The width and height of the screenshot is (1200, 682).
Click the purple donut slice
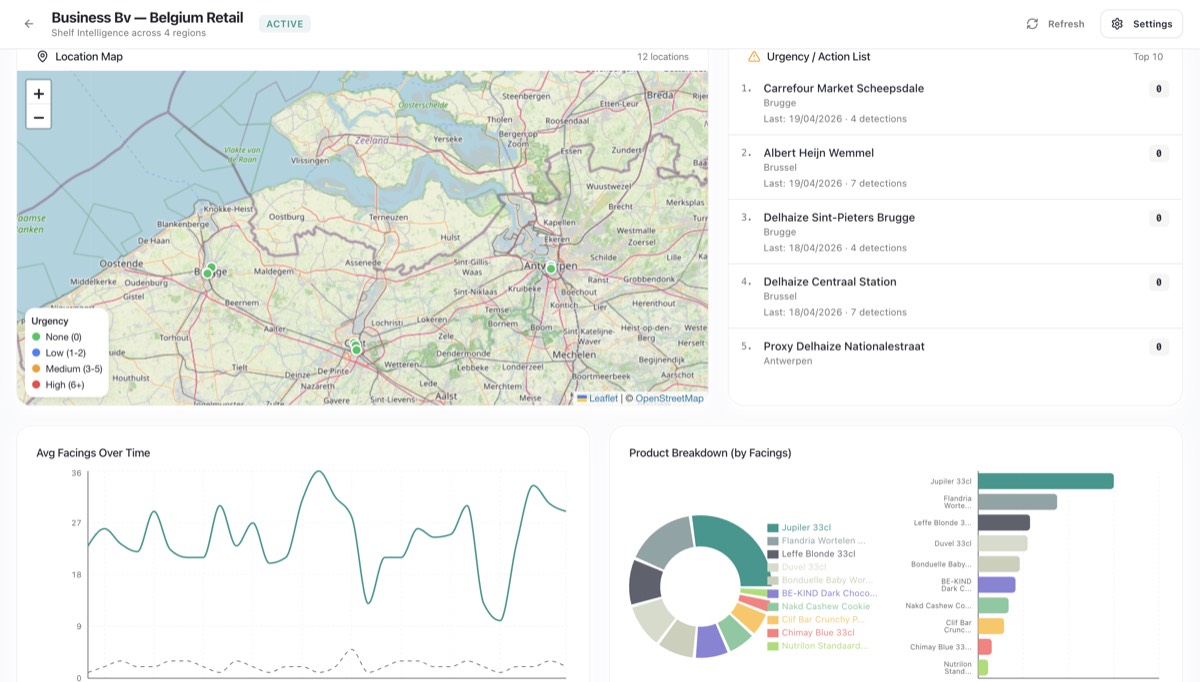(x=710, y=641)
